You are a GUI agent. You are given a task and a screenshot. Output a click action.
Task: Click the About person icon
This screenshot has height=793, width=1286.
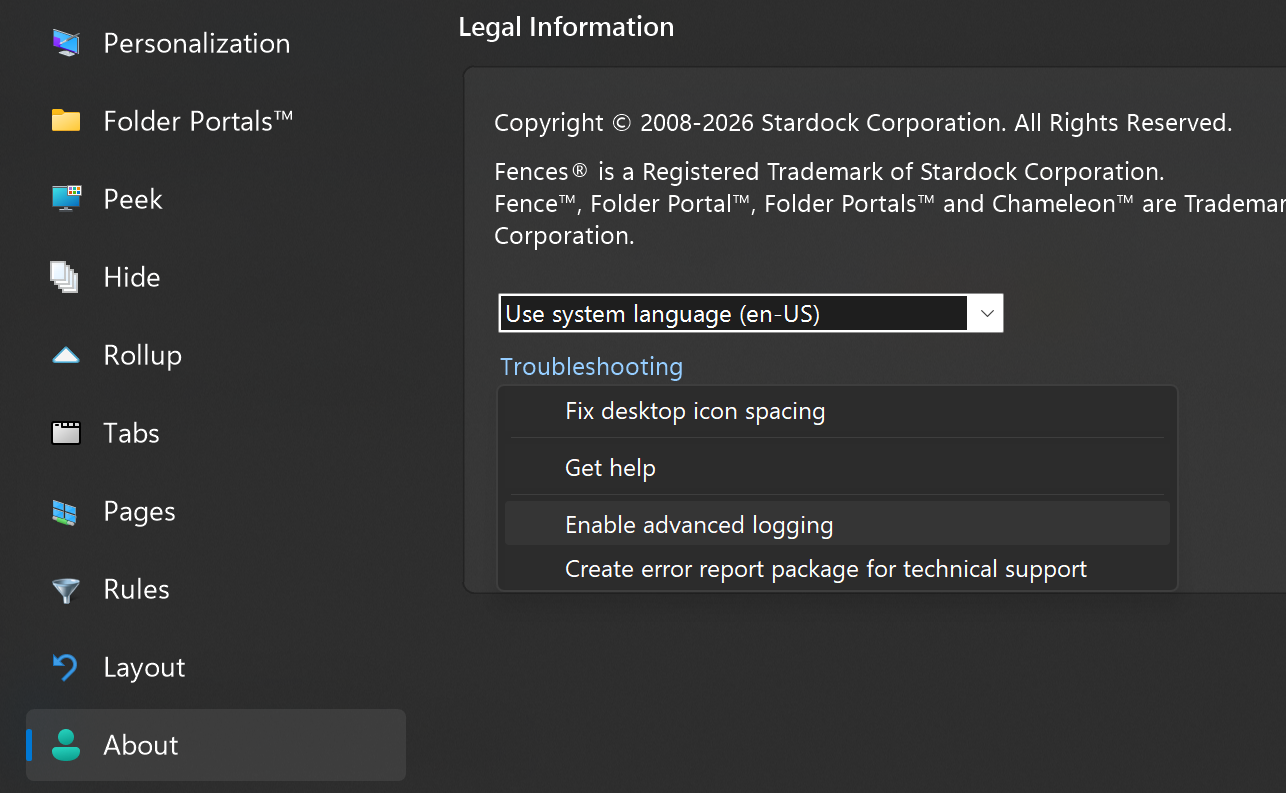tap(66, 745)
